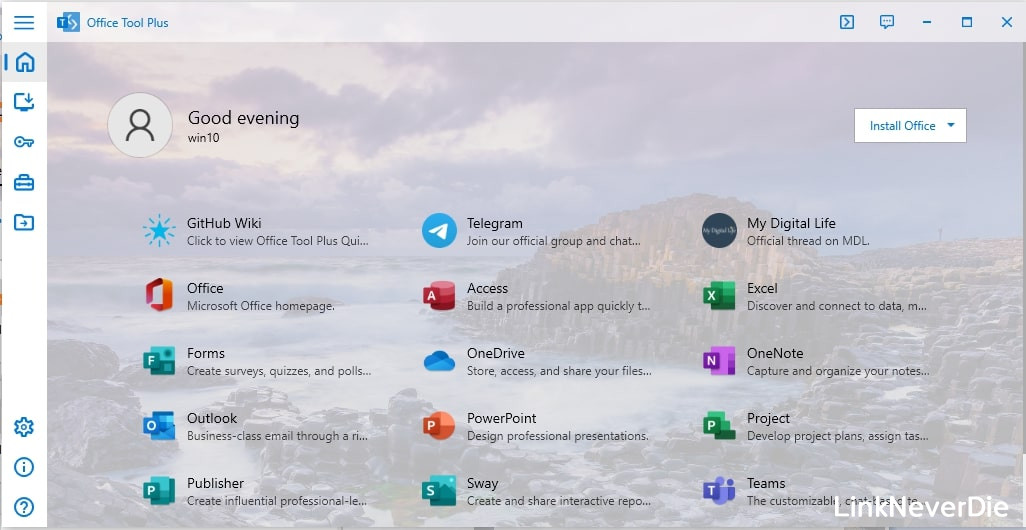The image size is (1026, 530).
Task: Open the Activate page key icon
Action: [24, 142]
